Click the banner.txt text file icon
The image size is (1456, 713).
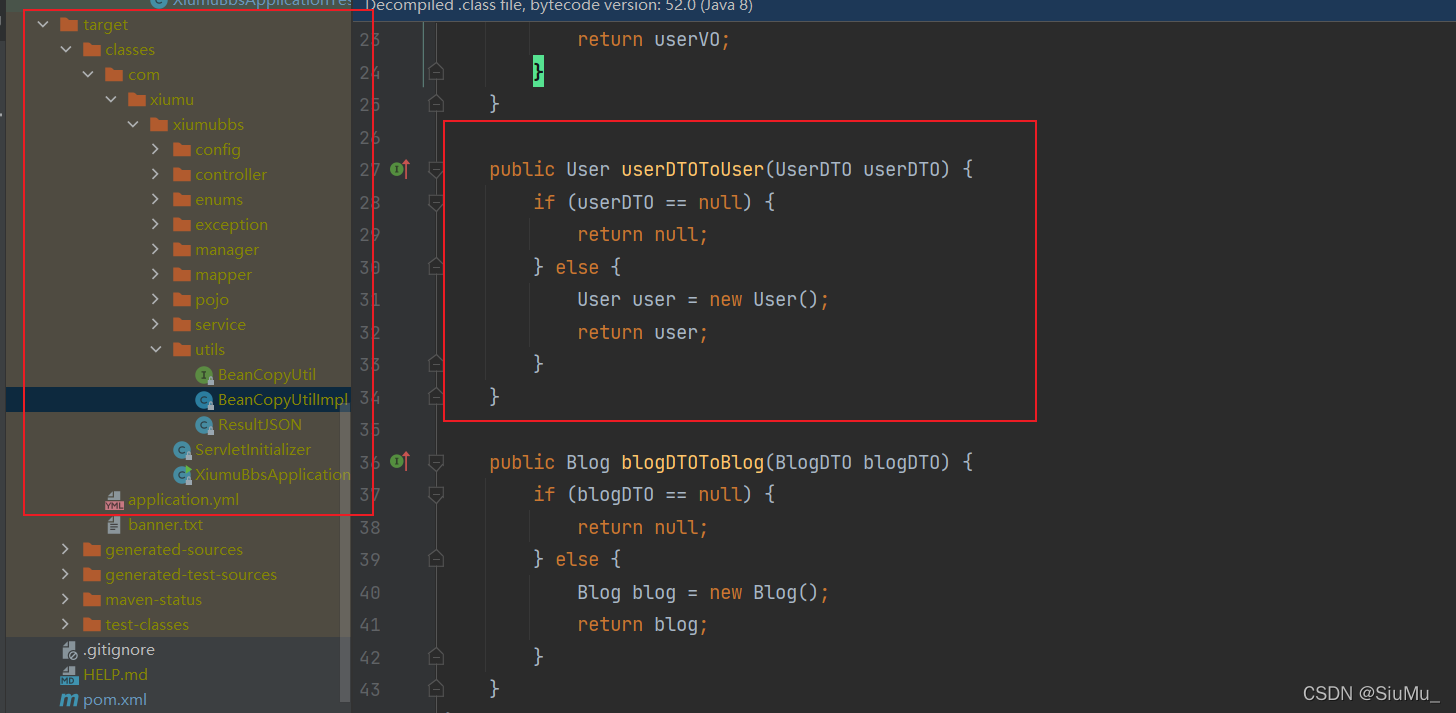[115, 525]
